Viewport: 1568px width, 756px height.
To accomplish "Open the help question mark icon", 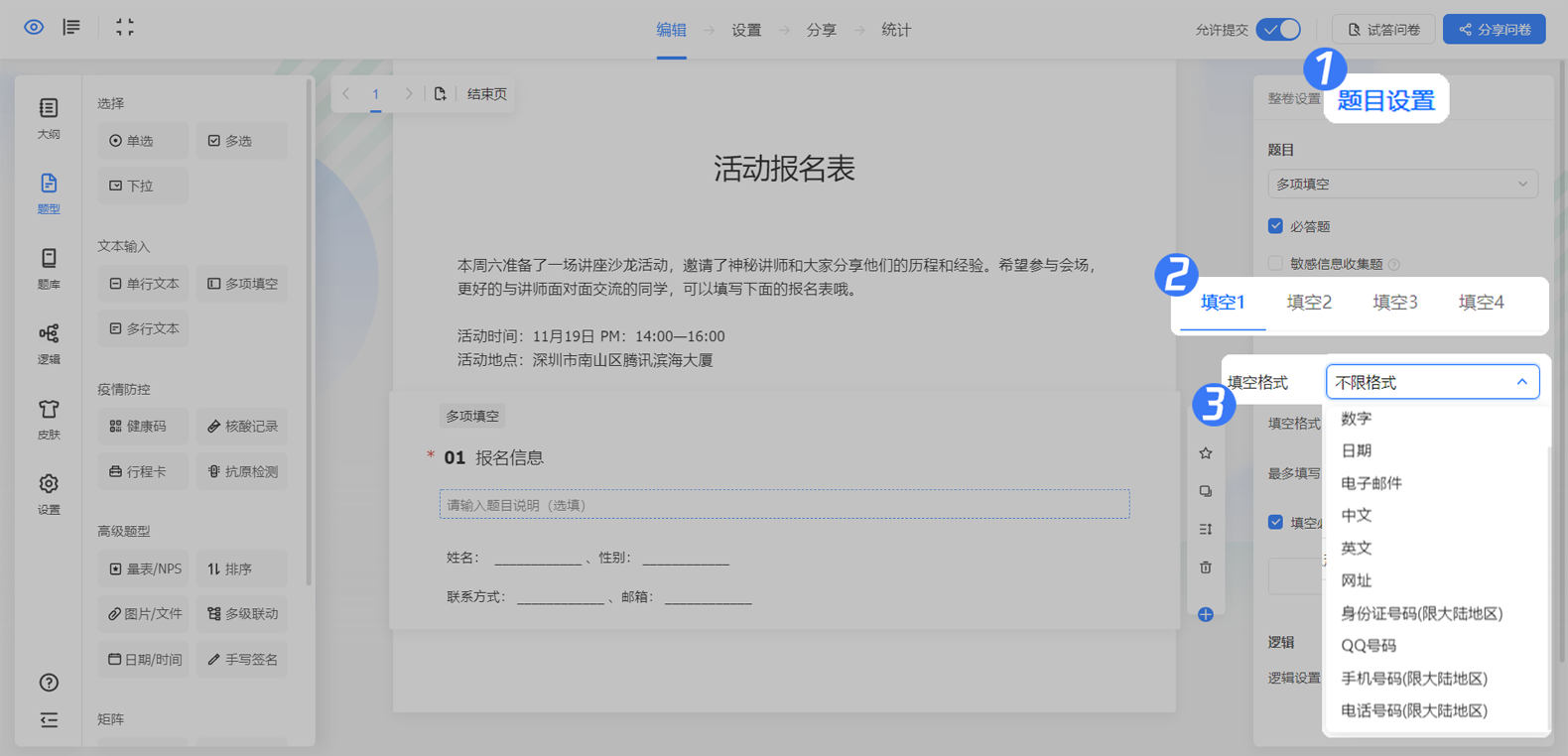I will tap(48, 683).
